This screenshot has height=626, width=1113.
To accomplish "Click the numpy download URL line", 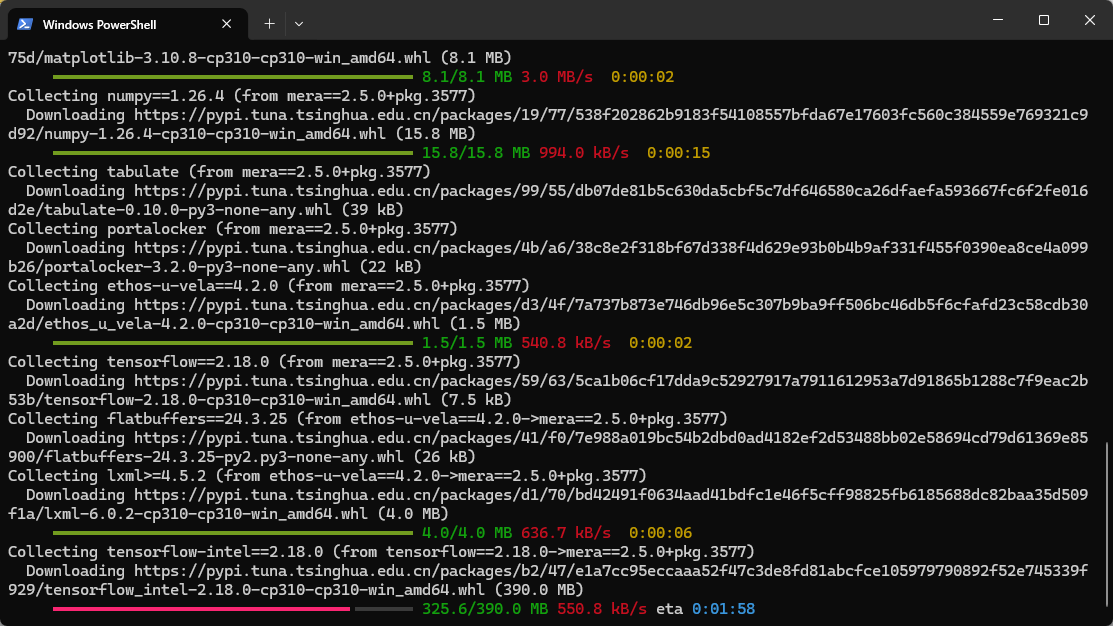I will pyautogui.click(x=556, y=115).
